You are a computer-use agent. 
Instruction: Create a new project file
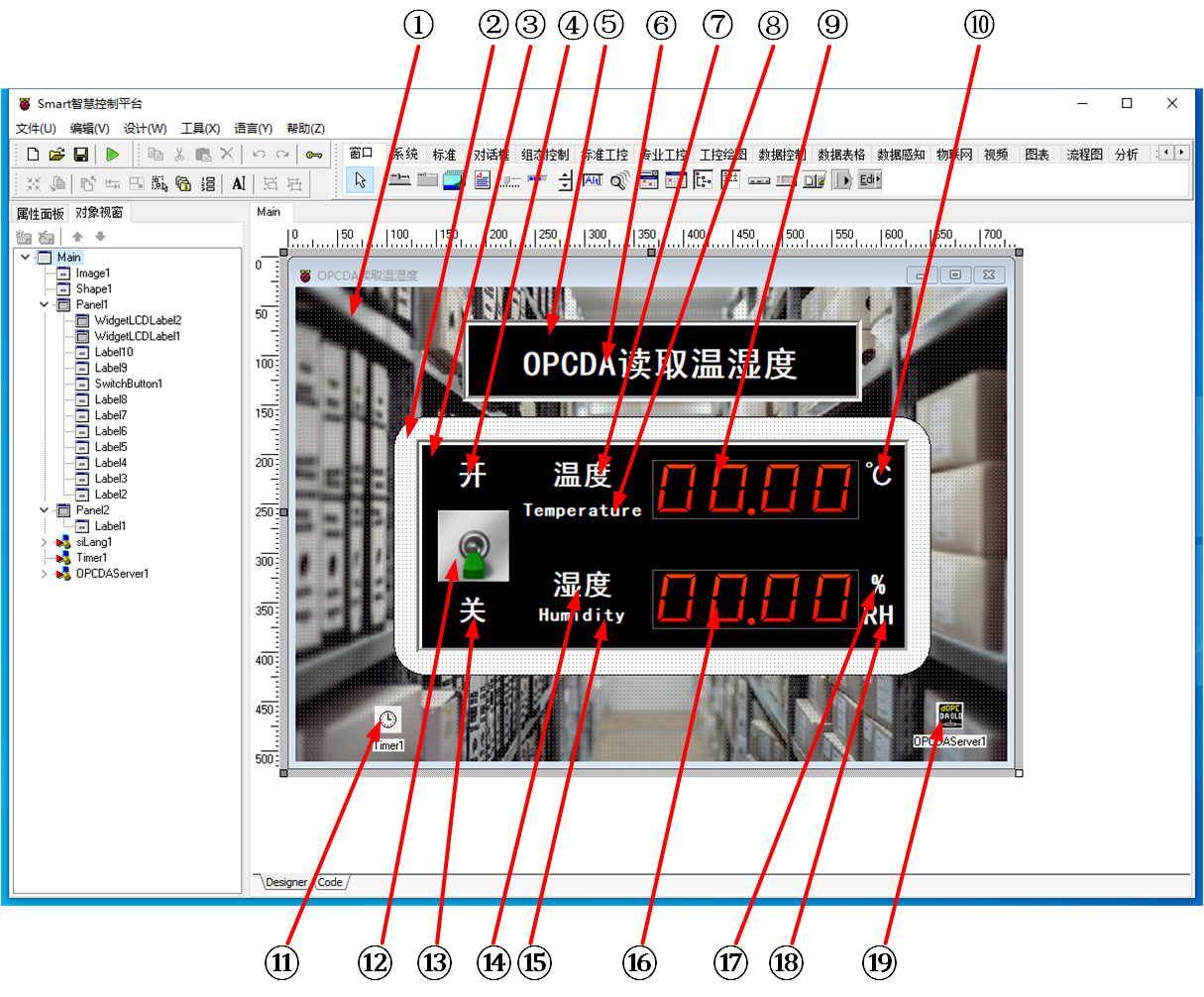click(34, 155)
